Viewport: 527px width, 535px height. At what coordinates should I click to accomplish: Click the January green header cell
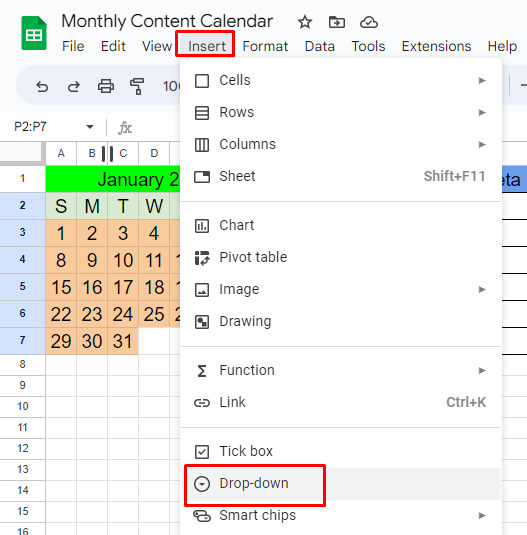(113, 179)
